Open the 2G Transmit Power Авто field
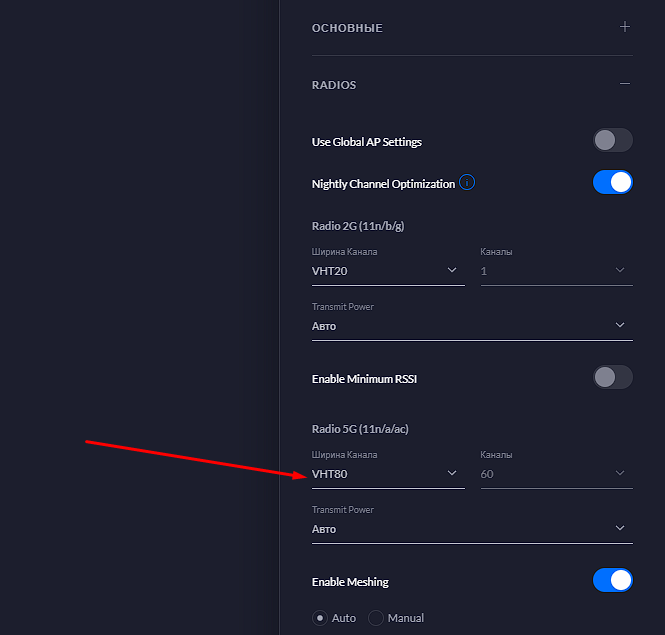The width and height of the screenshot is (665, 635). pos(472,326)
